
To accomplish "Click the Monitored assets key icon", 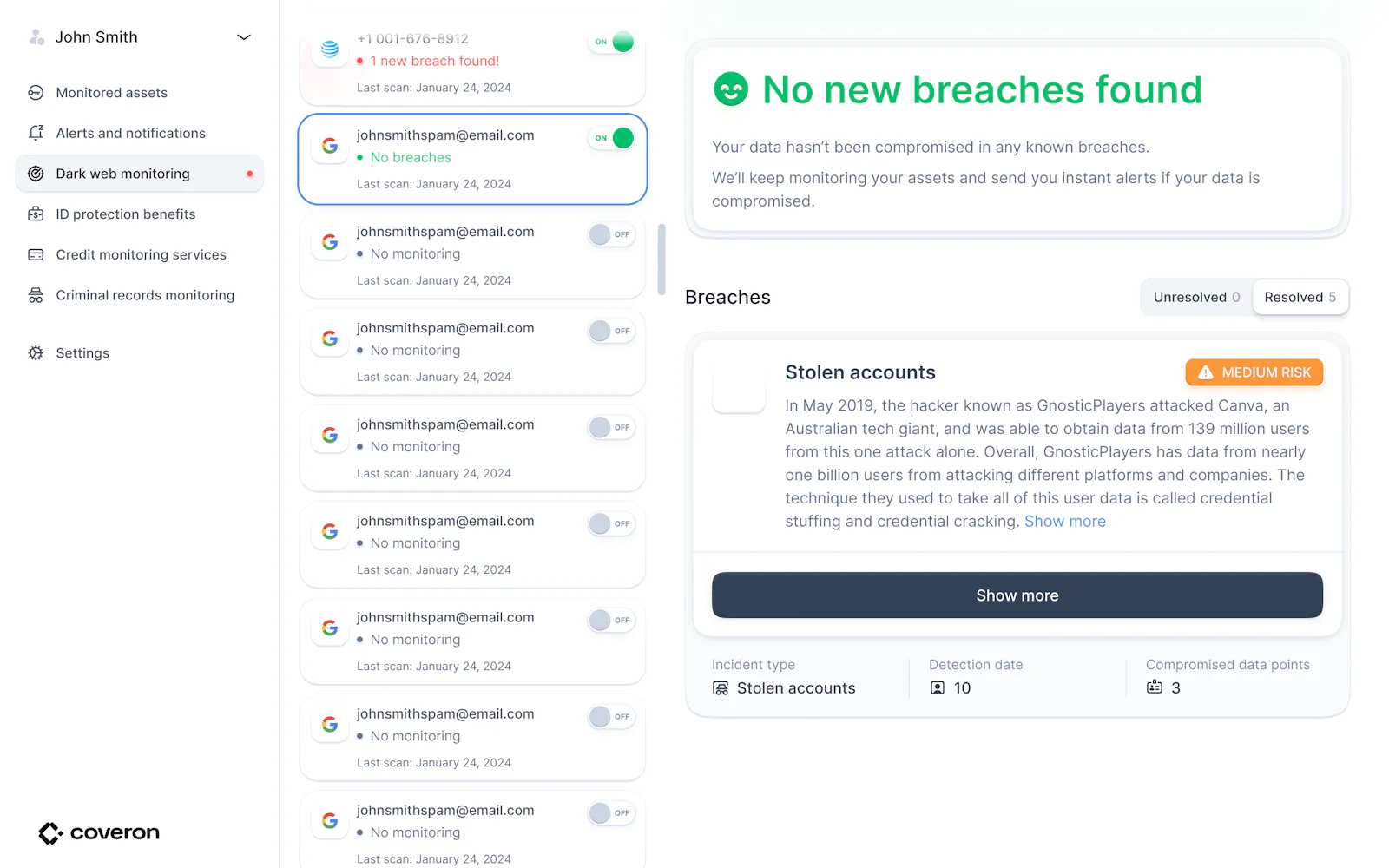I will coord(36,93).
